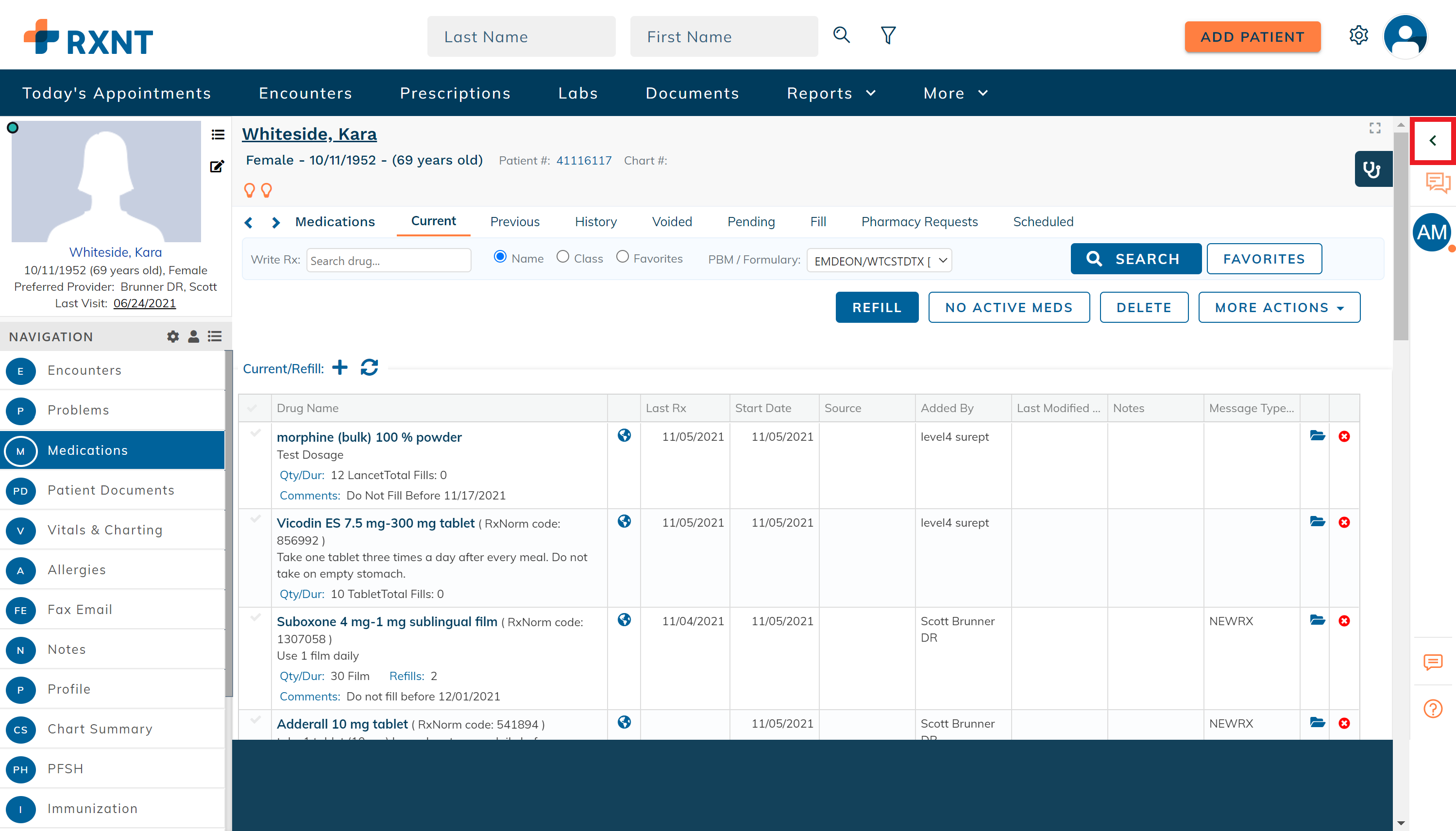
Task: Go to previous medications section arrow
Action: [x=248, y=223]
